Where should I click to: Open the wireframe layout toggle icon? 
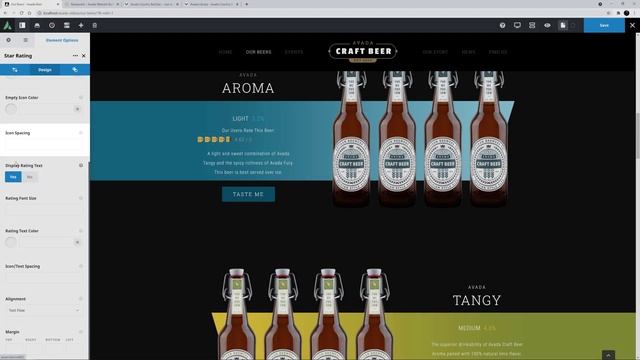click(x=532, y=25)
